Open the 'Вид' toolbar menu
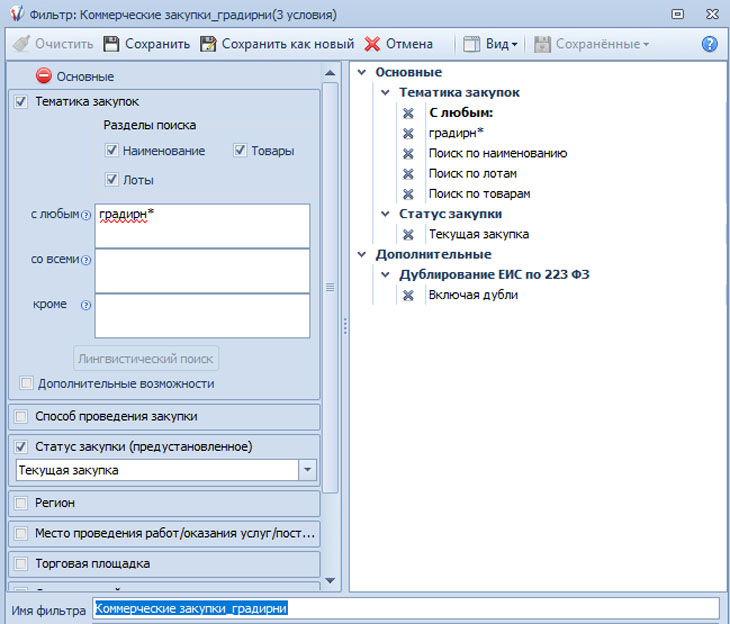This screenshot has height=624, width=730. pos(491,44)
